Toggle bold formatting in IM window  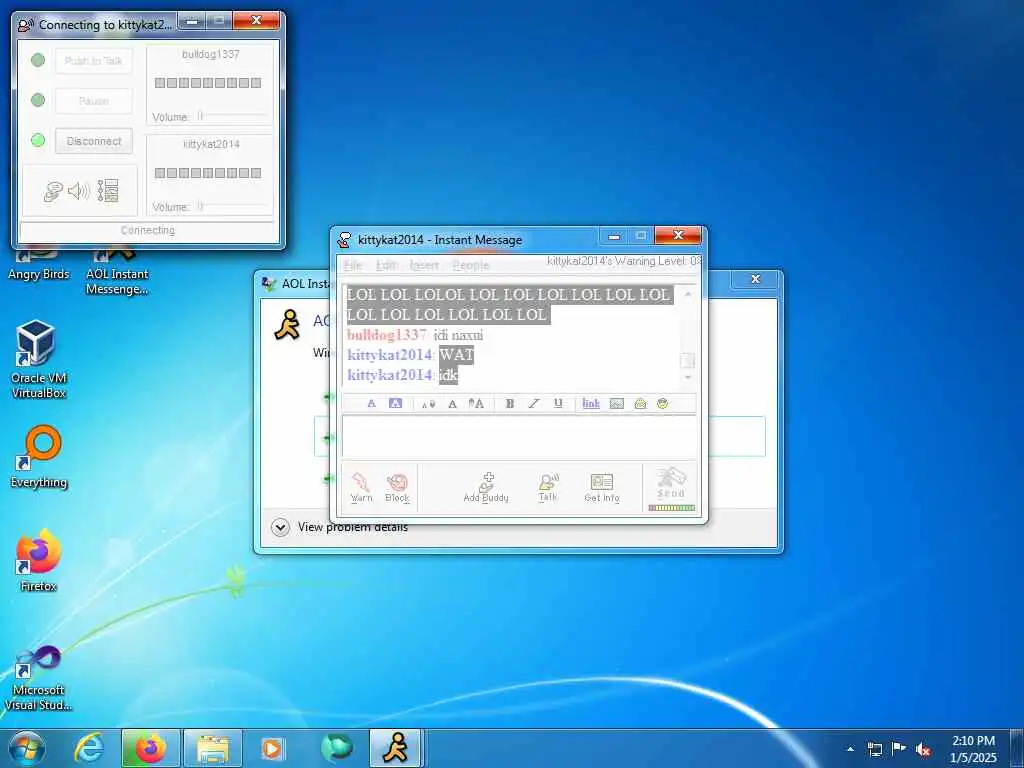[509, 404]
